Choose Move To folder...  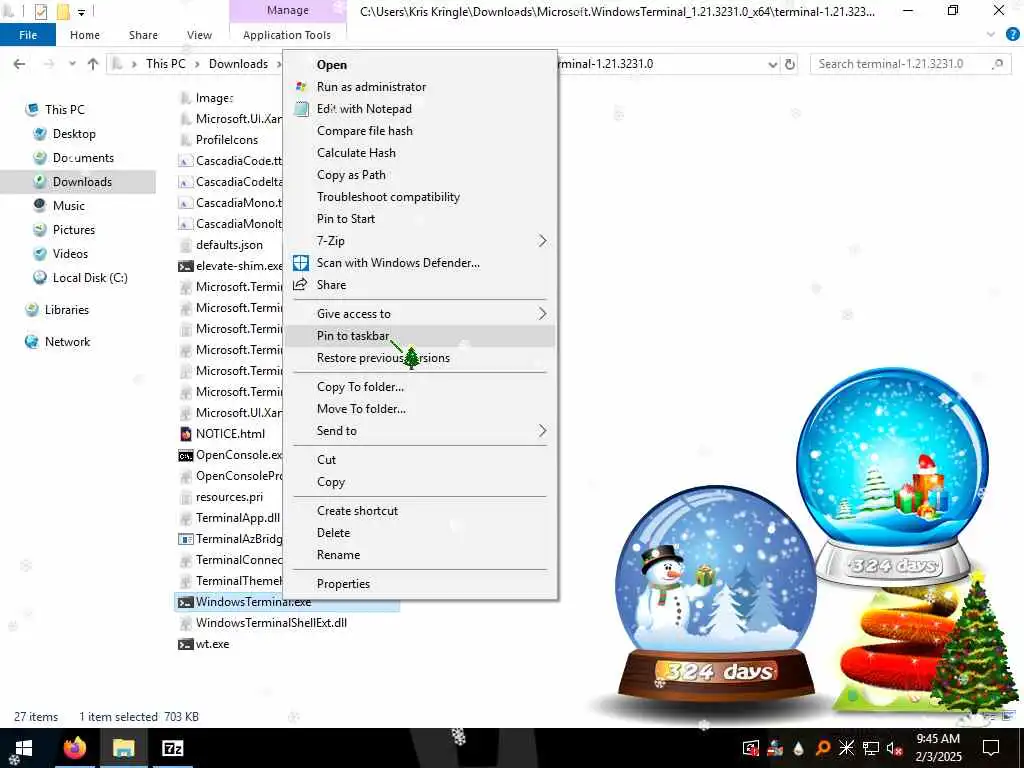point(421,409)
